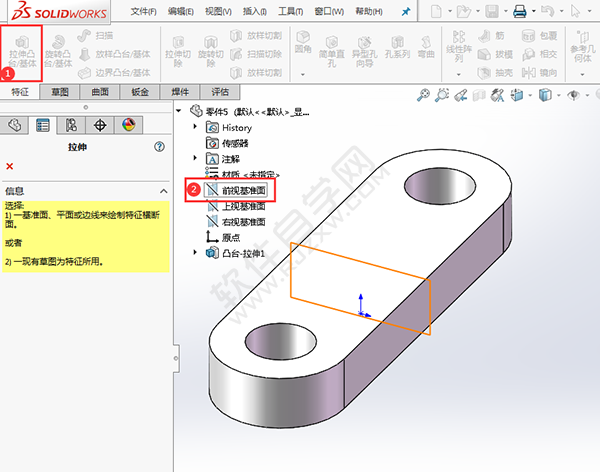600x472 pixels.
Task: Click the Fillet (圆角) tool
Action: tap(303, 42)
